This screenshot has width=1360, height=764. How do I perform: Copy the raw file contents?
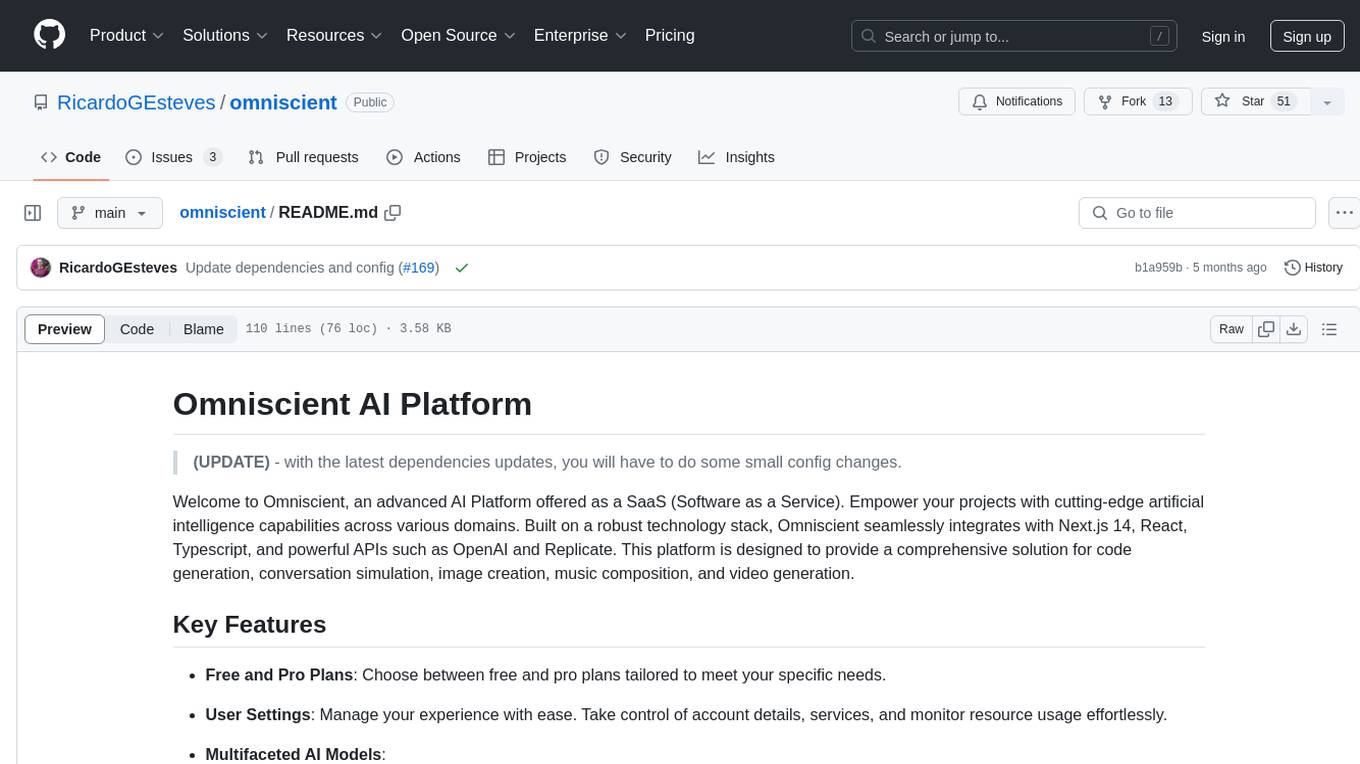coord(1266,329)
